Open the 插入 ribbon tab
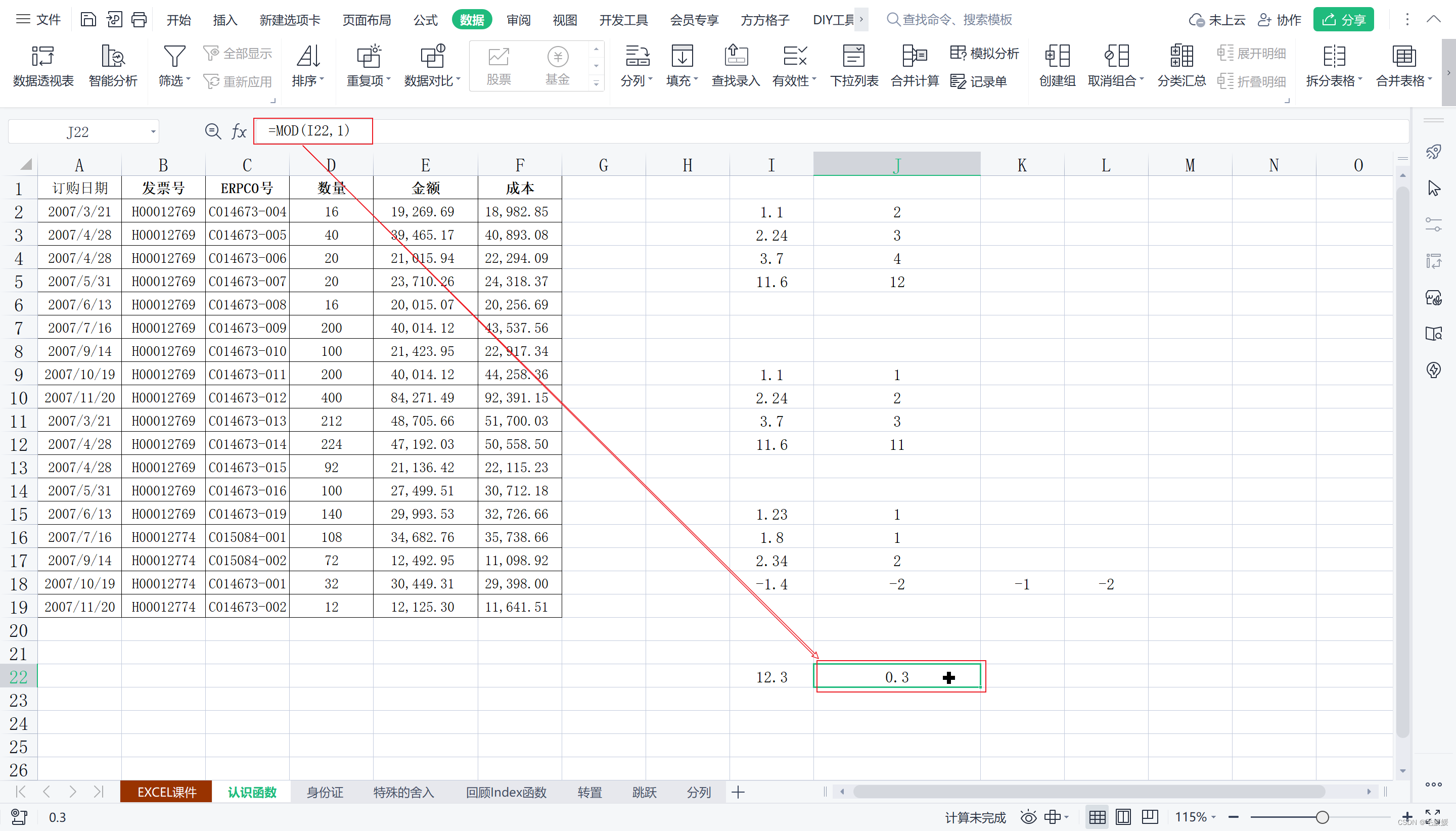Viewport: 1456px width, 831px height. tap(225, 20)
